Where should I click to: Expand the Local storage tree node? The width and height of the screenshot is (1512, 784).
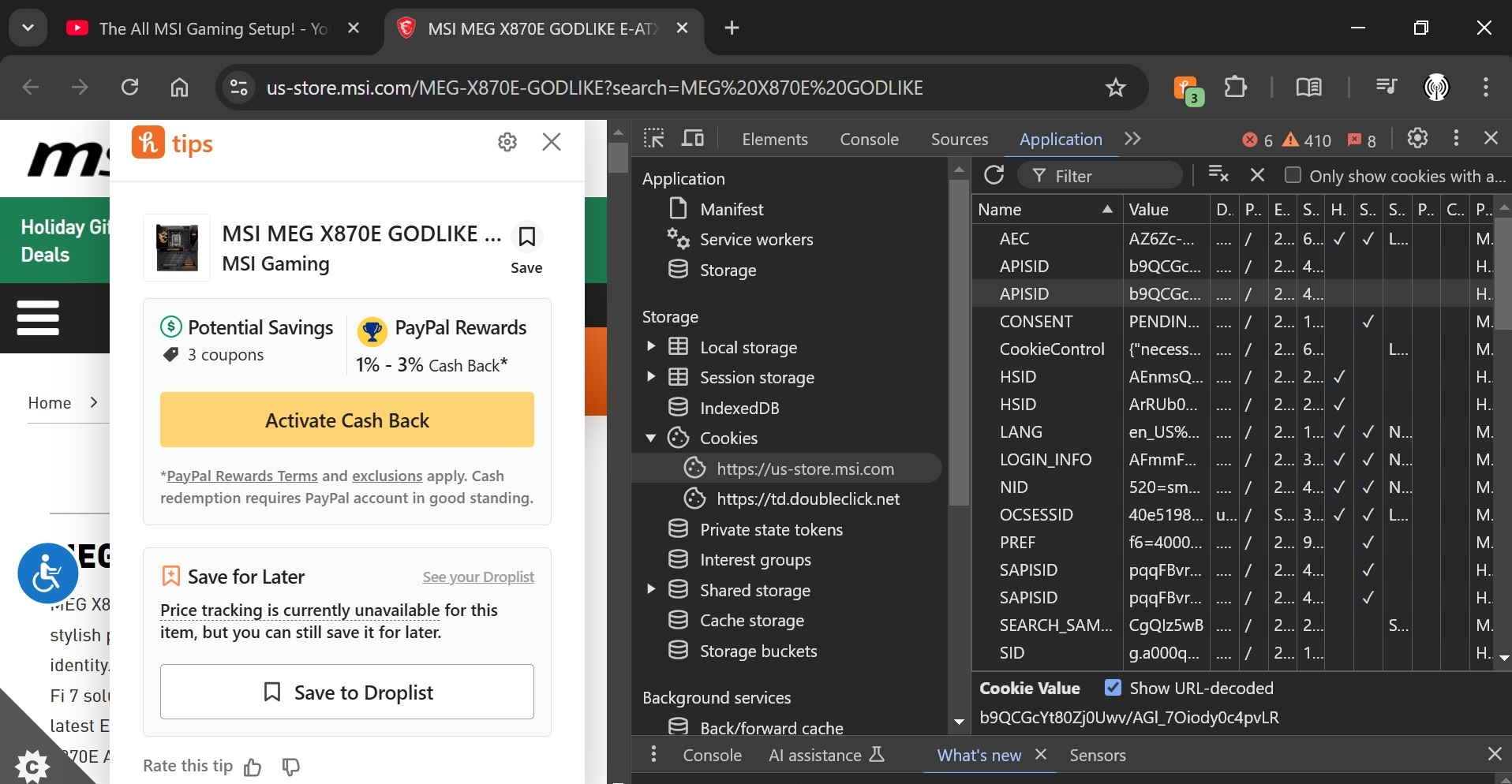650,347
